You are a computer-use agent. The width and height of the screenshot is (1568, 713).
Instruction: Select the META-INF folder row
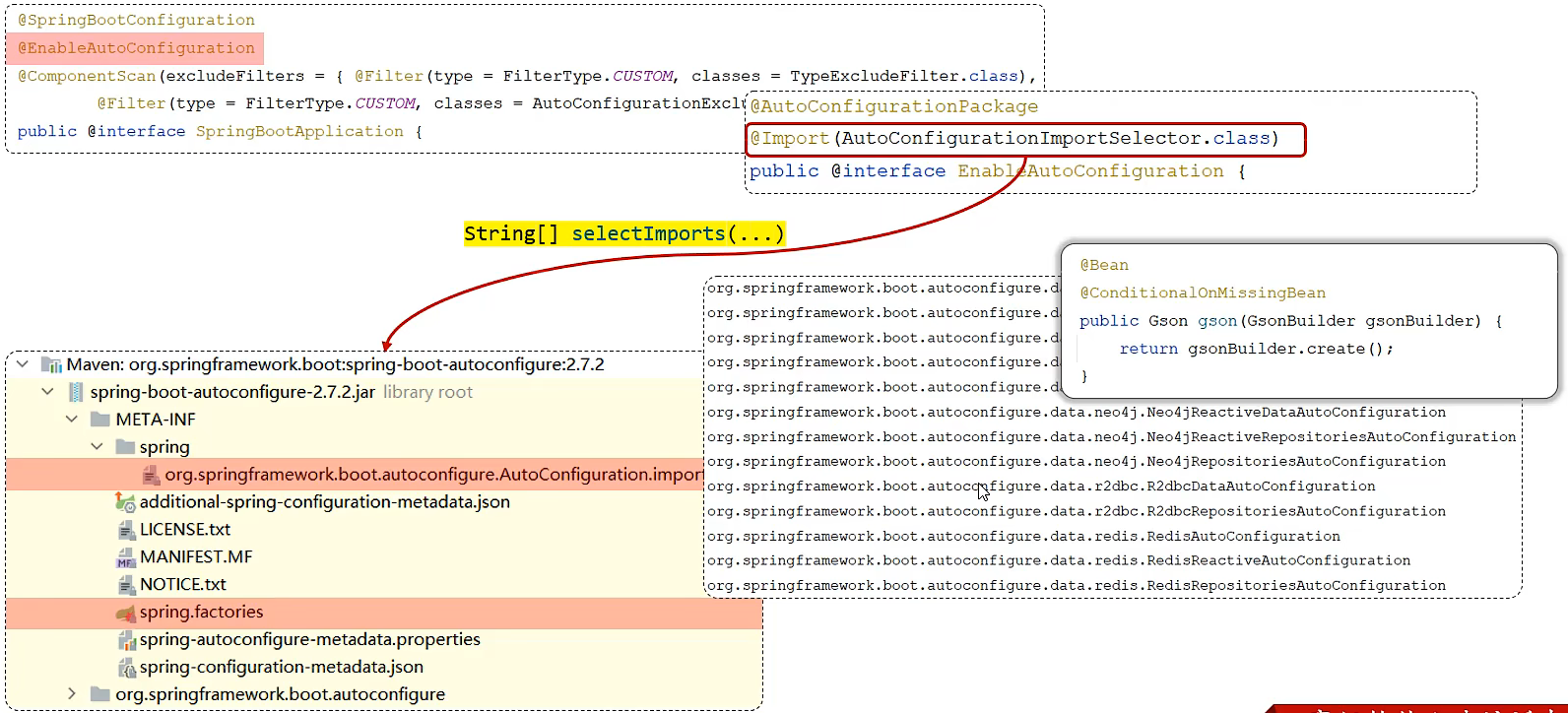coord(156,420)
